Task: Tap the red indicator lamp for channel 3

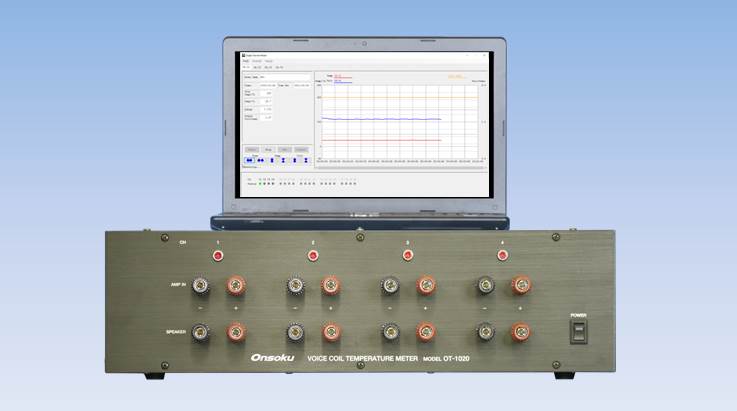Action: point(408,256)
